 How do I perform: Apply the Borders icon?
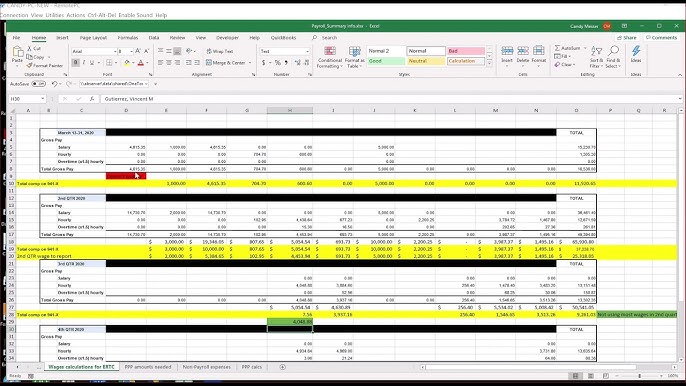109,63
